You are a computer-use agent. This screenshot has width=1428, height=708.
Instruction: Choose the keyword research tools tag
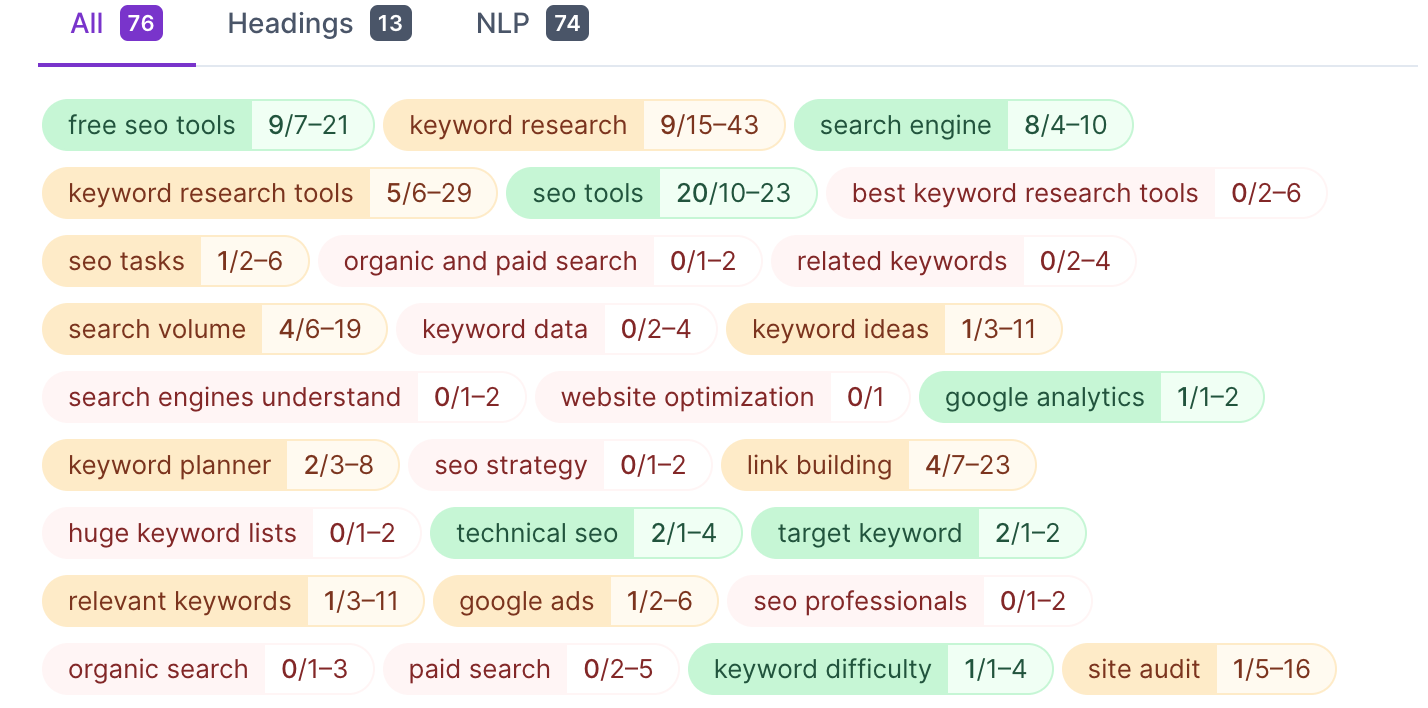270,193
